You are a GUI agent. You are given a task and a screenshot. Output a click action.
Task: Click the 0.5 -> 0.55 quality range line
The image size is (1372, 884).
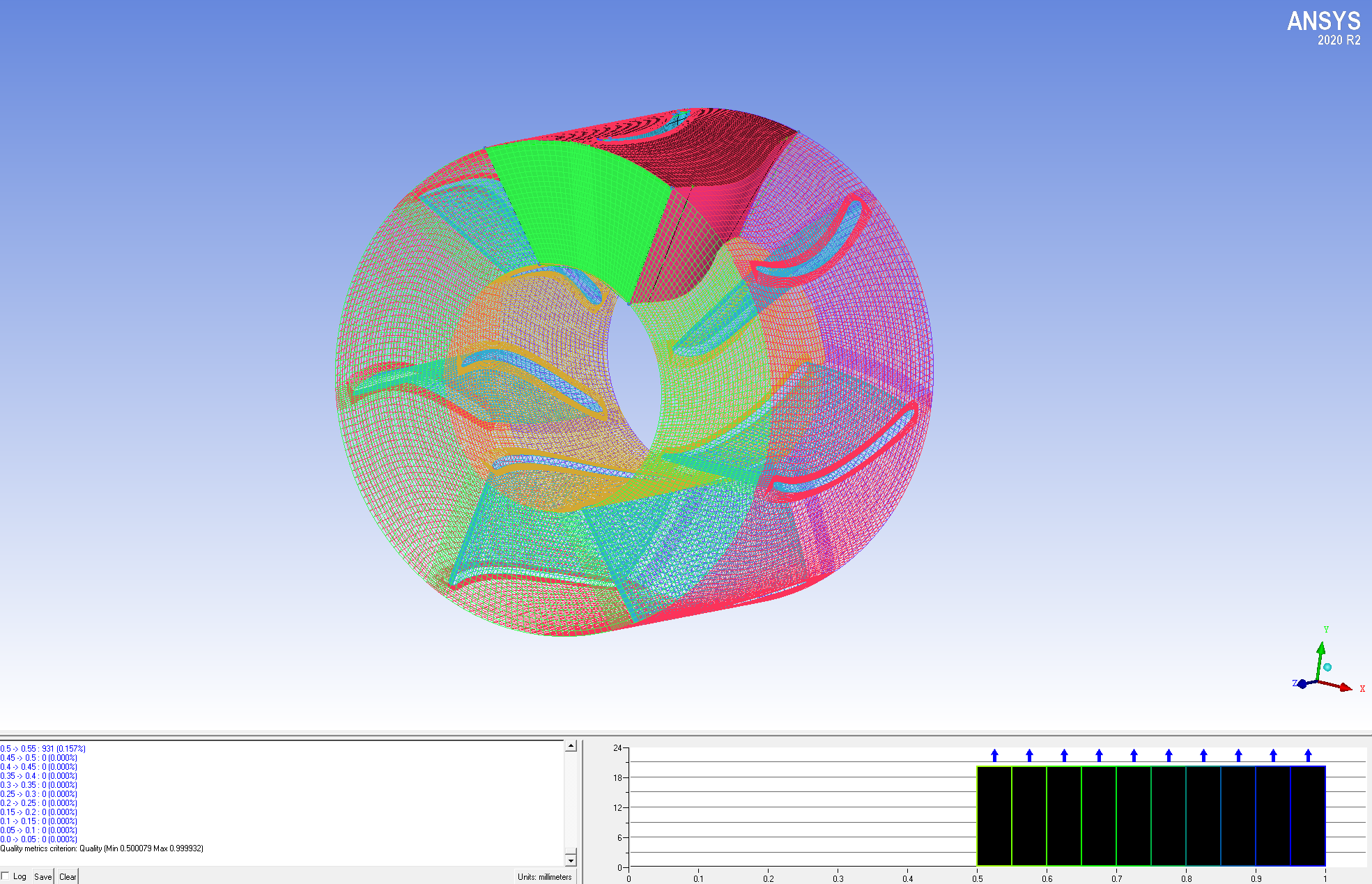point(43,749)
